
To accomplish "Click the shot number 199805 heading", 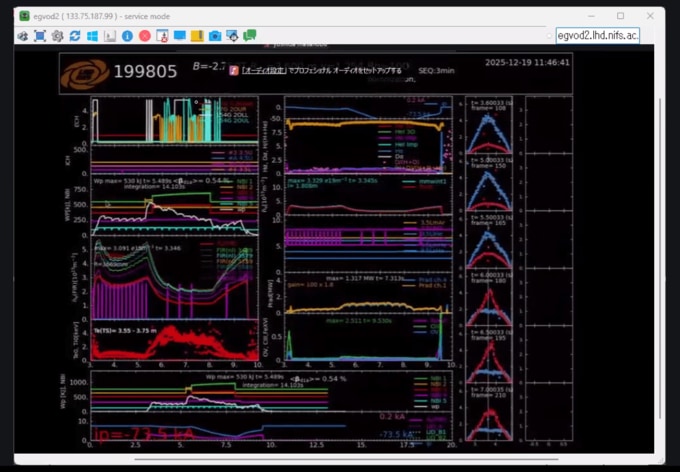I will (145, 71).
